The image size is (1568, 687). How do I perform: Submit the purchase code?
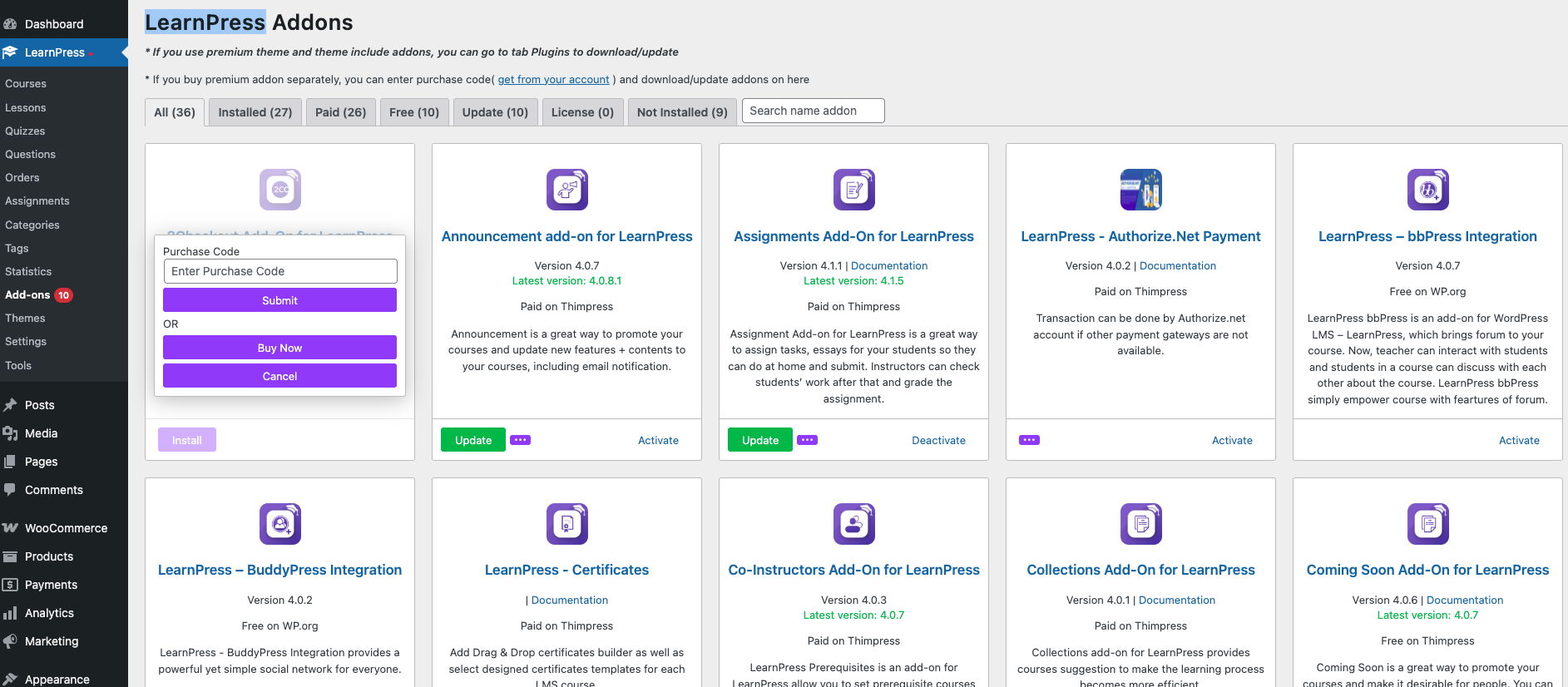(279, 300)
